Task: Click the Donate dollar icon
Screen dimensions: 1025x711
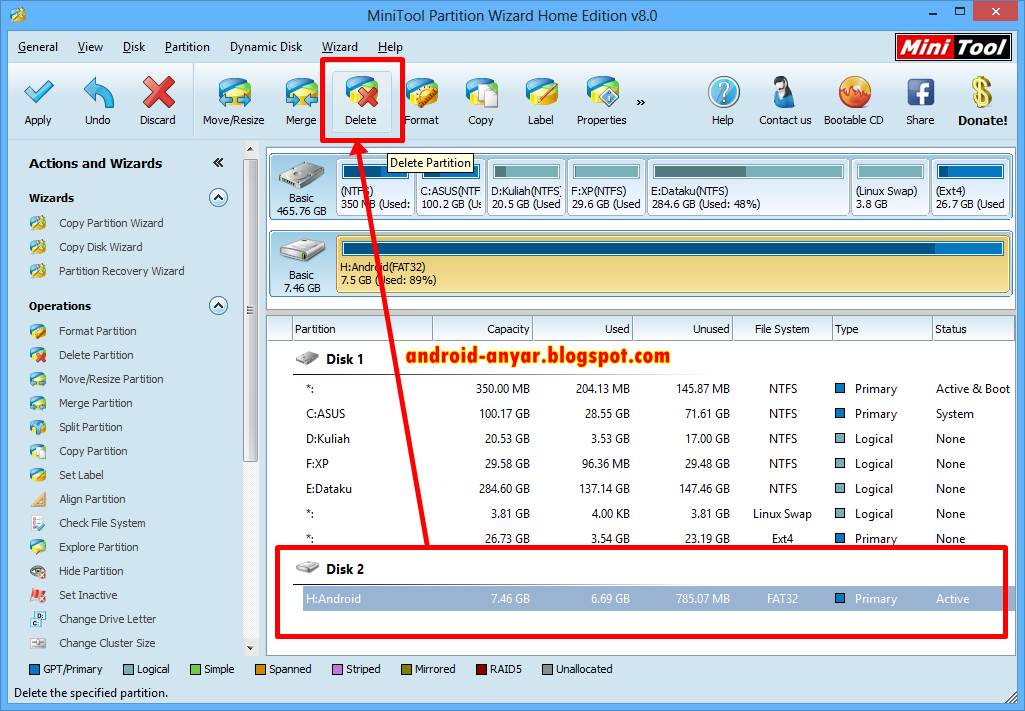Action: [x=982, y=92]
